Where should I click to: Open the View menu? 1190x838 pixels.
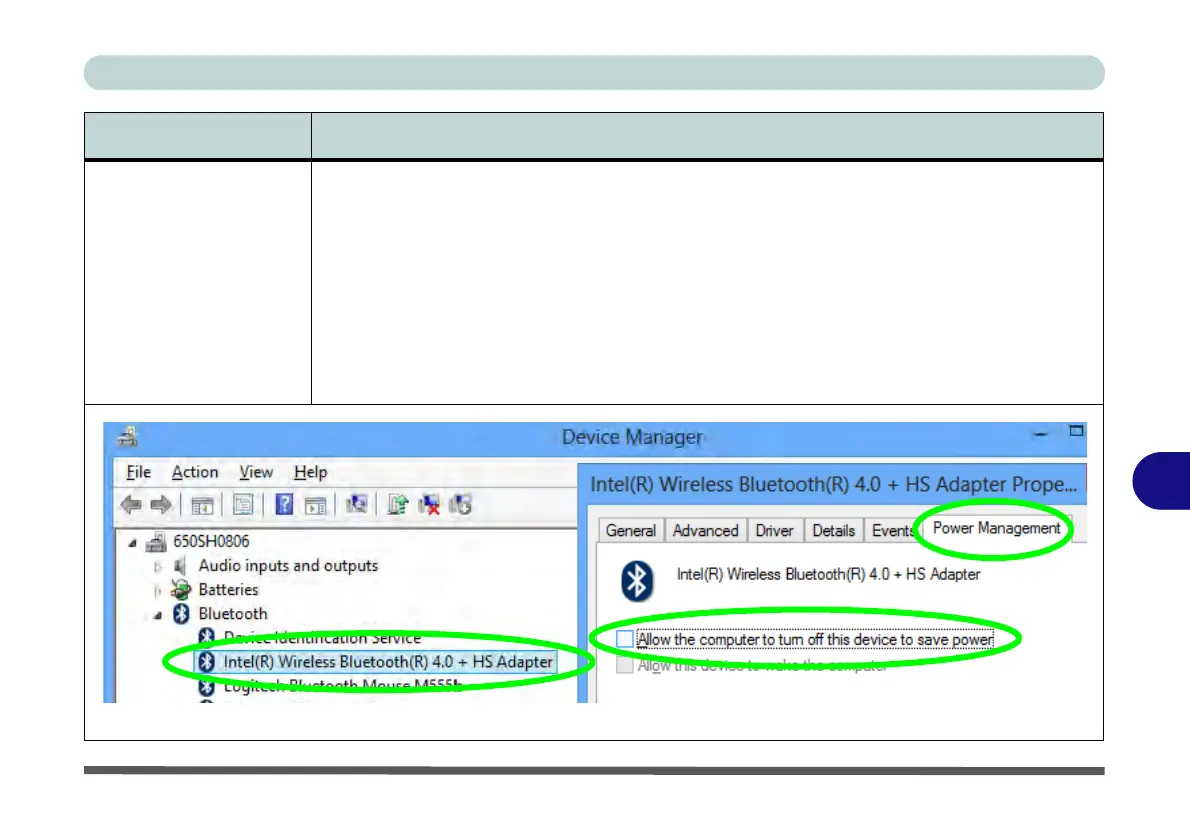pyautogui.click(x=256, y=472)
